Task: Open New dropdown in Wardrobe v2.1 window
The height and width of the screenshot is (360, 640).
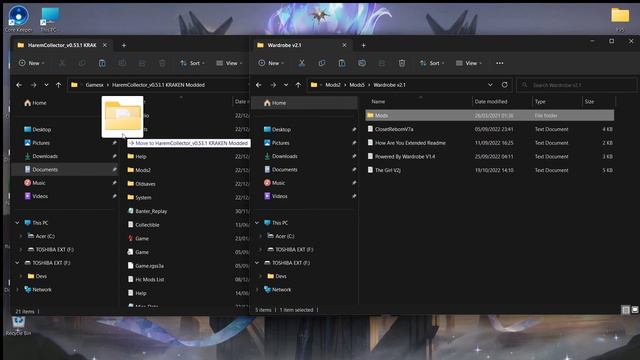Action: click(271, 63)
